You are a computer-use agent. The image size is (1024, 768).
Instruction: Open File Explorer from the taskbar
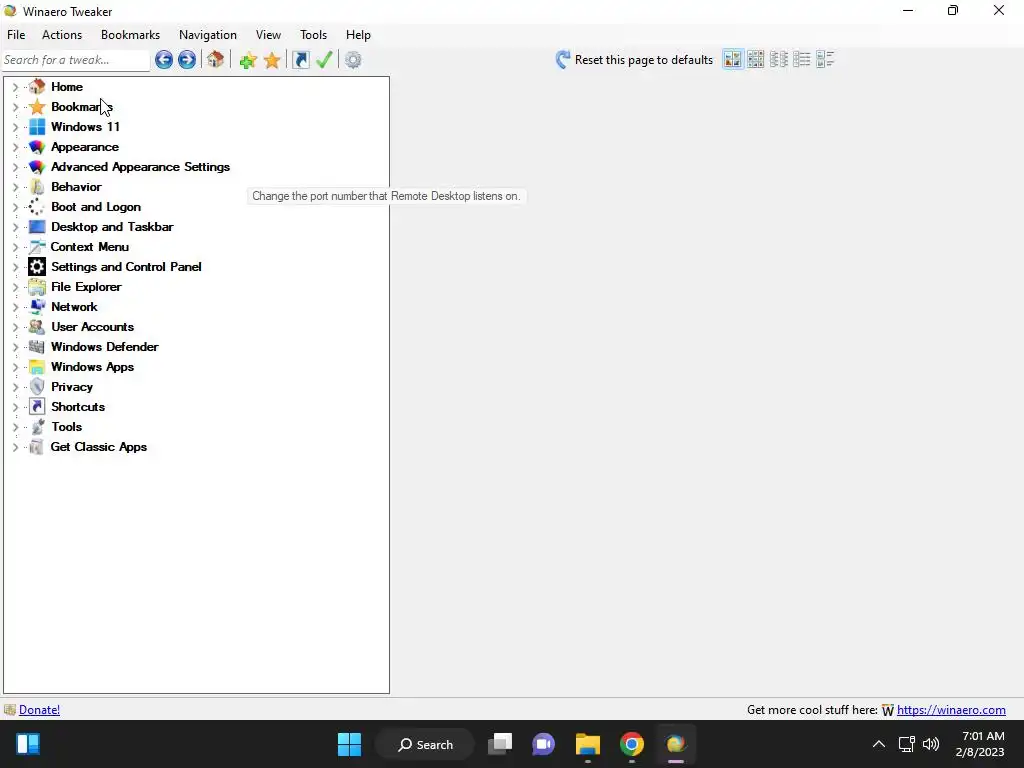click(587, 744)
